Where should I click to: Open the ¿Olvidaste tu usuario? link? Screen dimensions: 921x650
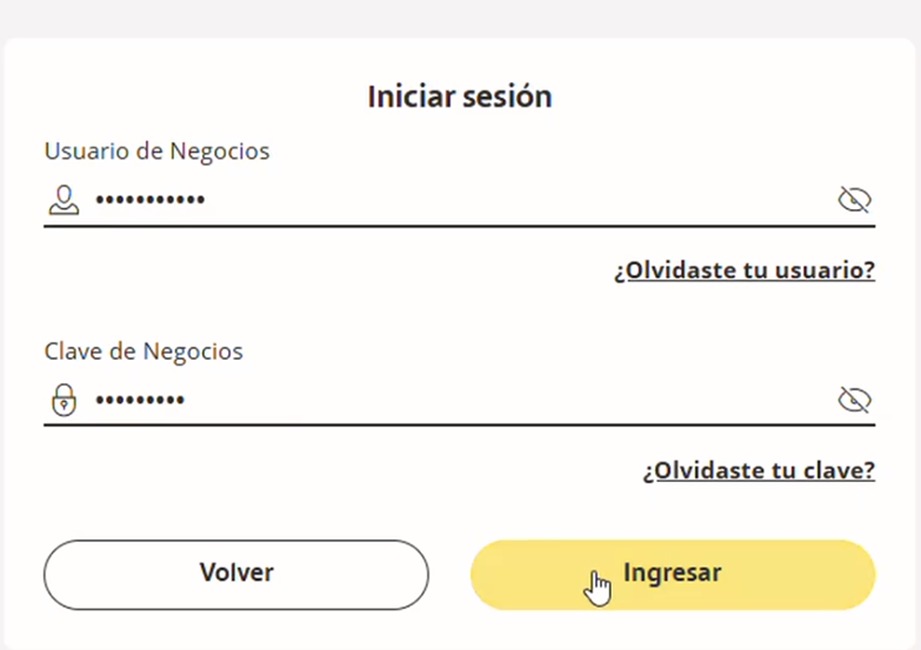coord(745,270)
